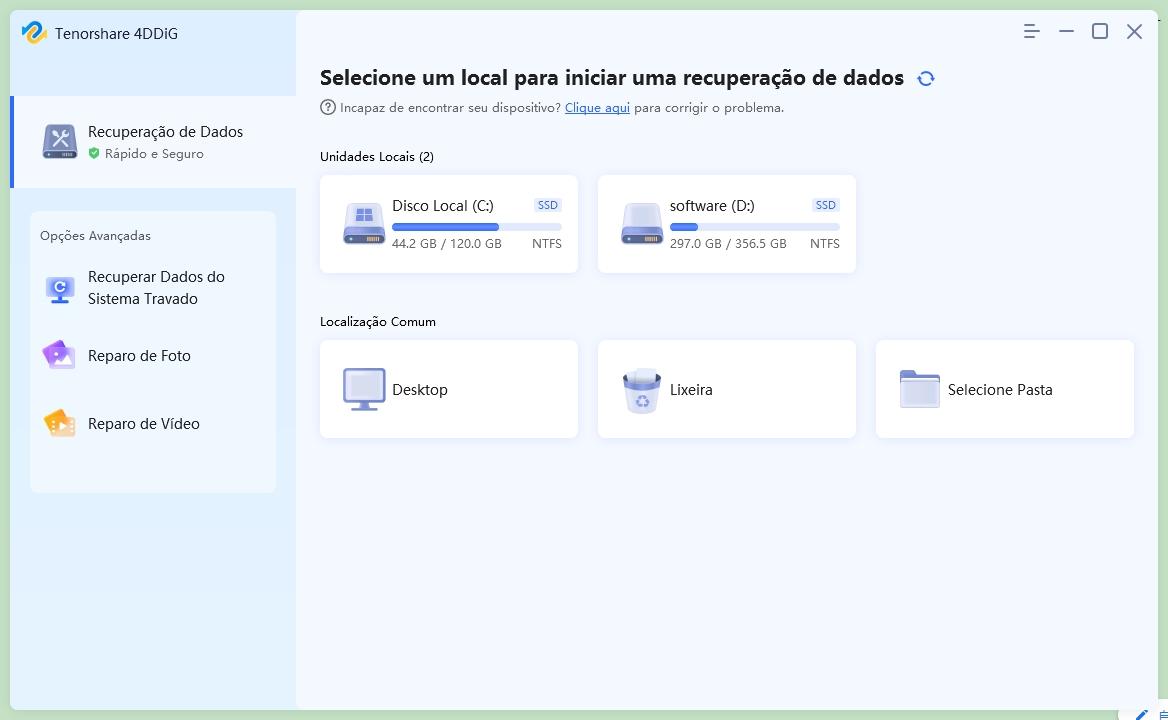Follow the 'Clique aqui' link
The width and height of the screenshot is (1168, 720).
point(597,108)
